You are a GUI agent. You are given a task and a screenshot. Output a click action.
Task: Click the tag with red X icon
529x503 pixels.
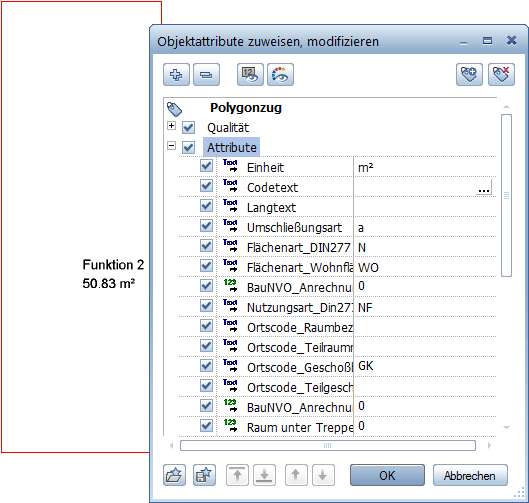pos(501,75)
